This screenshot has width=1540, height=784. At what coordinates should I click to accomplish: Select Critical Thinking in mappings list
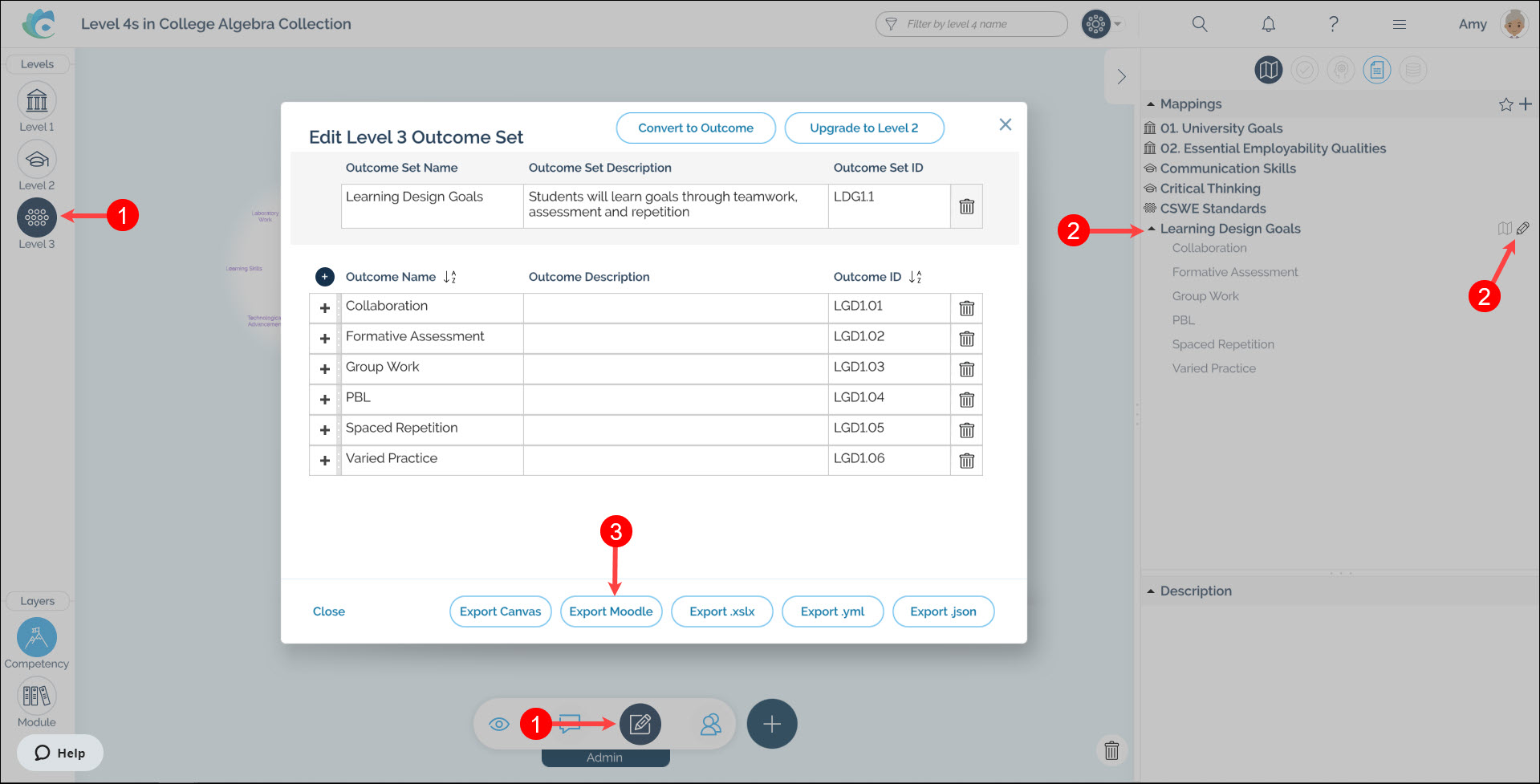1209,189
